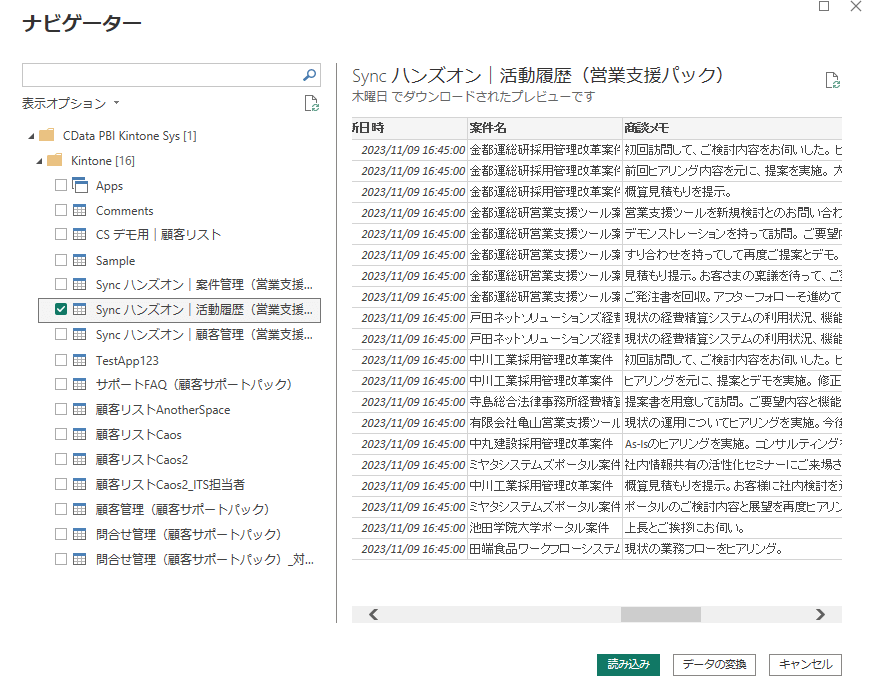
Task: Click cell 現状の業務フローをヒアリング。
Action: (x=732, y=549)
